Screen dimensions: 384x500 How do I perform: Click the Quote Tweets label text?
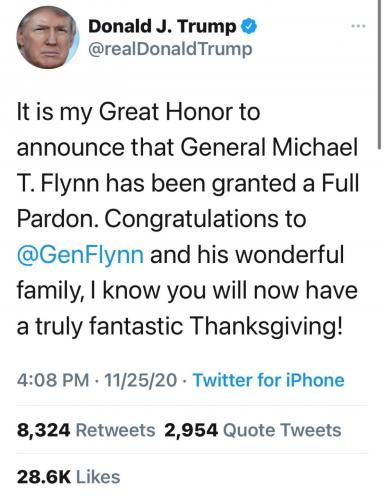pos(282,430)
